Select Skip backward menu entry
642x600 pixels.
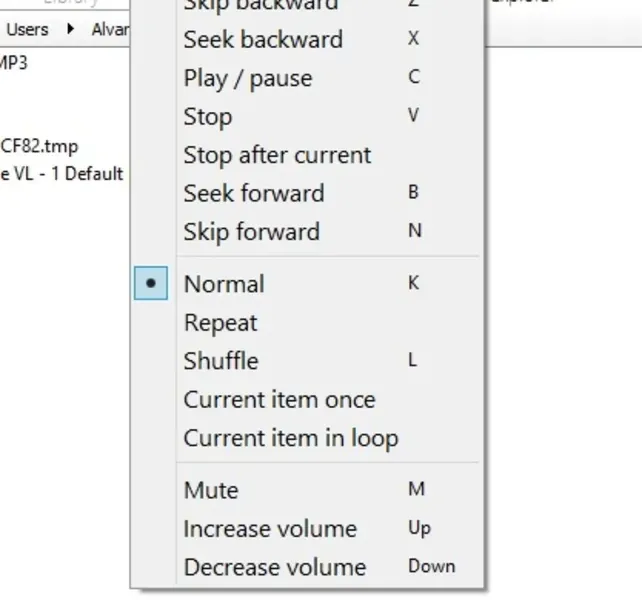click(x=260, y=5)
